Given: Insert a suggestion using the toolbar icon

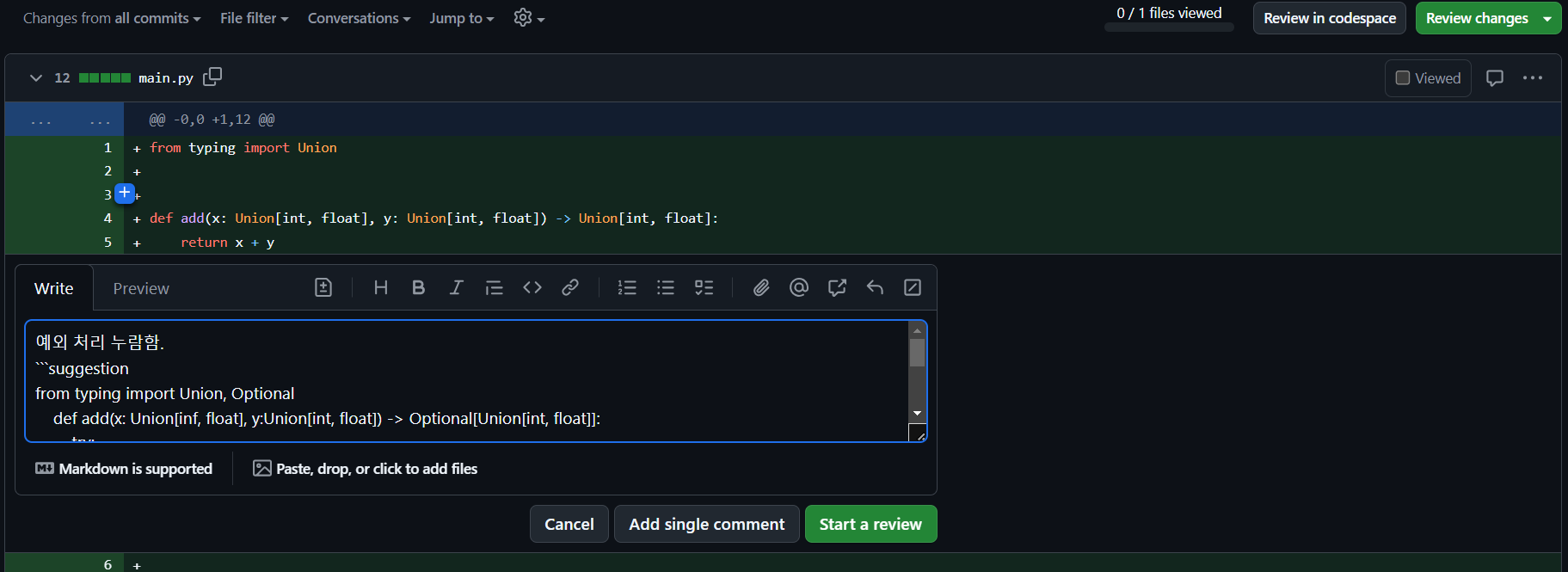Looking at the screenshot, I should click(323, 287).
